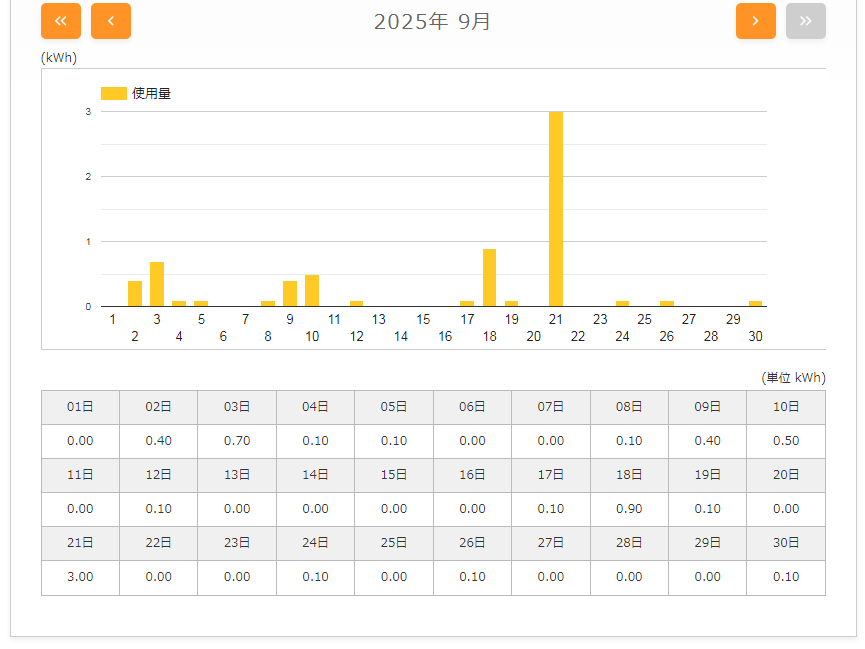Click the bar for day 2

click(x=135, y=293)
